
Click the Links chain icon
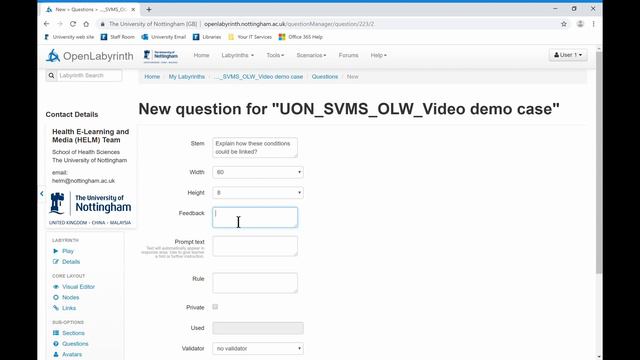tap(56, 308)
